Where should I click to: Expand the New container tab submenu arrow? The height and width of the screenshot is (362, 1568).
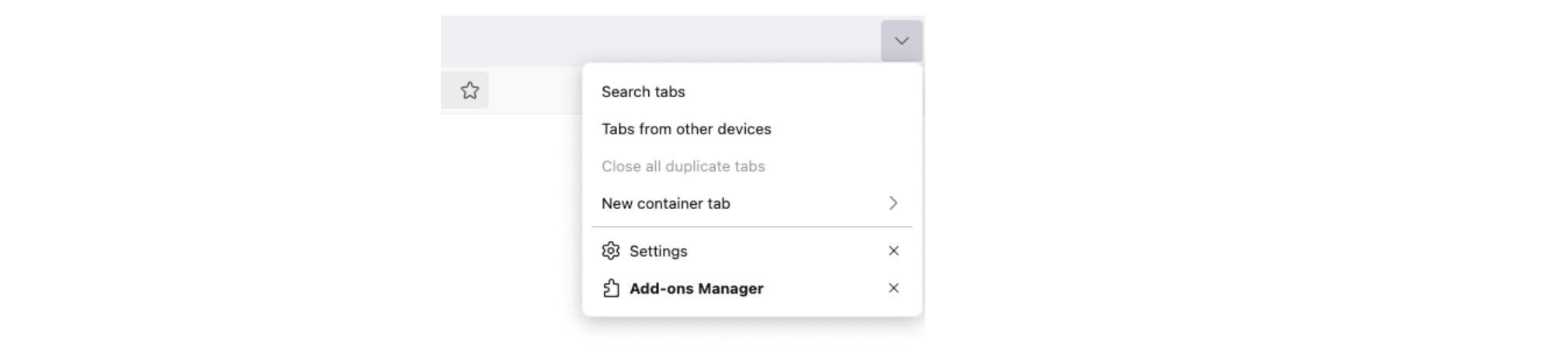coord(893,204)
